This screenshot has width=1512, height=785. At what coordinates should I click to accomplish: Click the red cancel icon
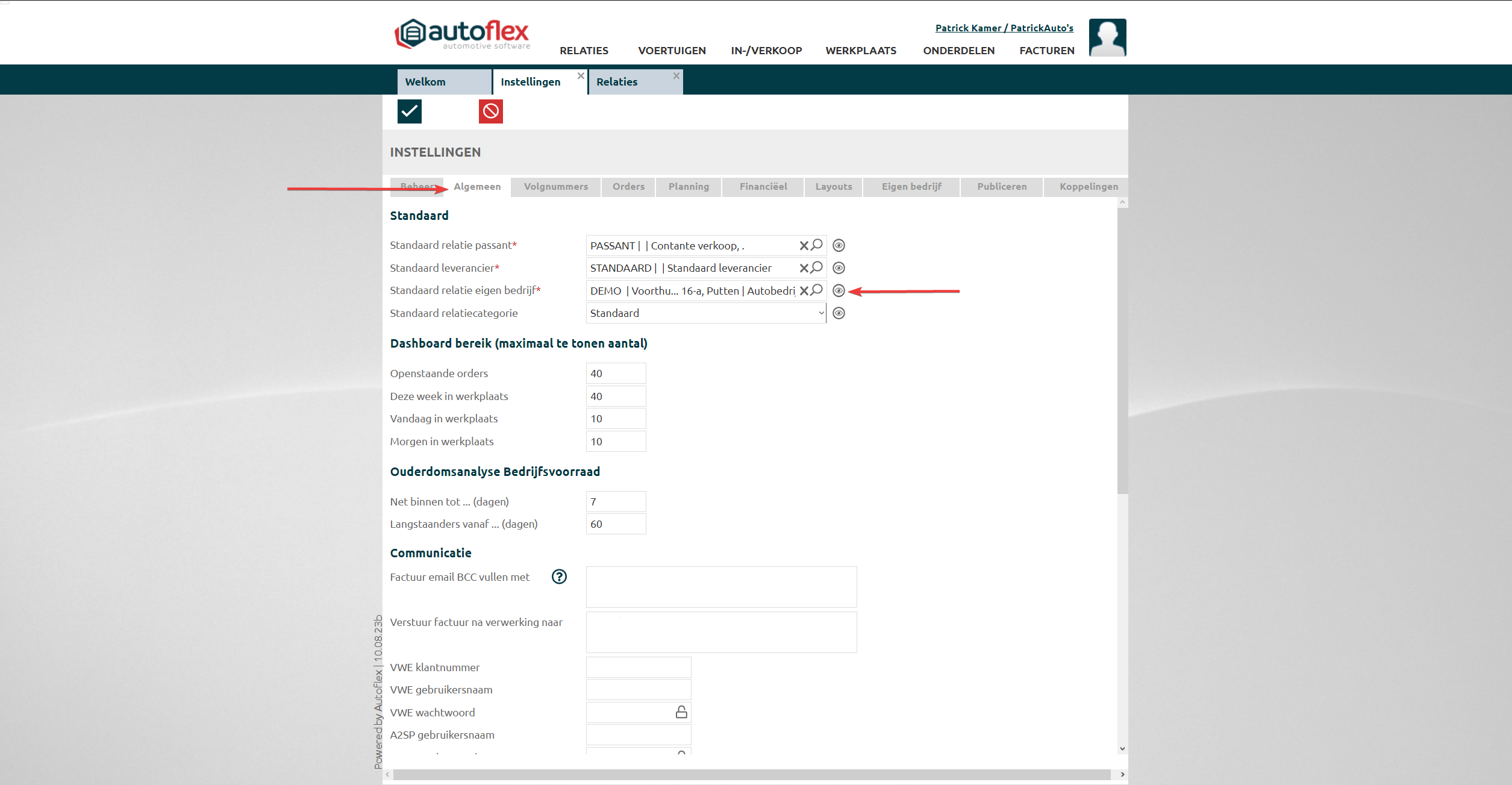point(490,111)
